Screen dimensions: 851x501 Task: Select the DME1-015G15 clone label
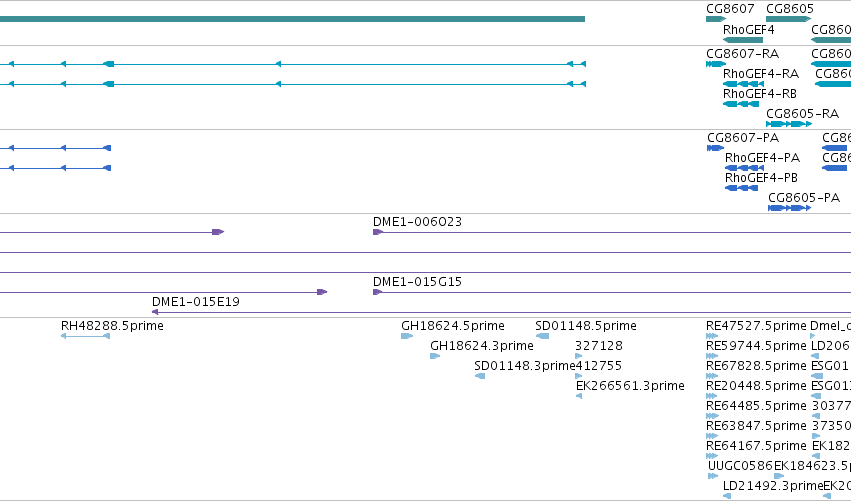pyautogui.click(x=417, y=282)
